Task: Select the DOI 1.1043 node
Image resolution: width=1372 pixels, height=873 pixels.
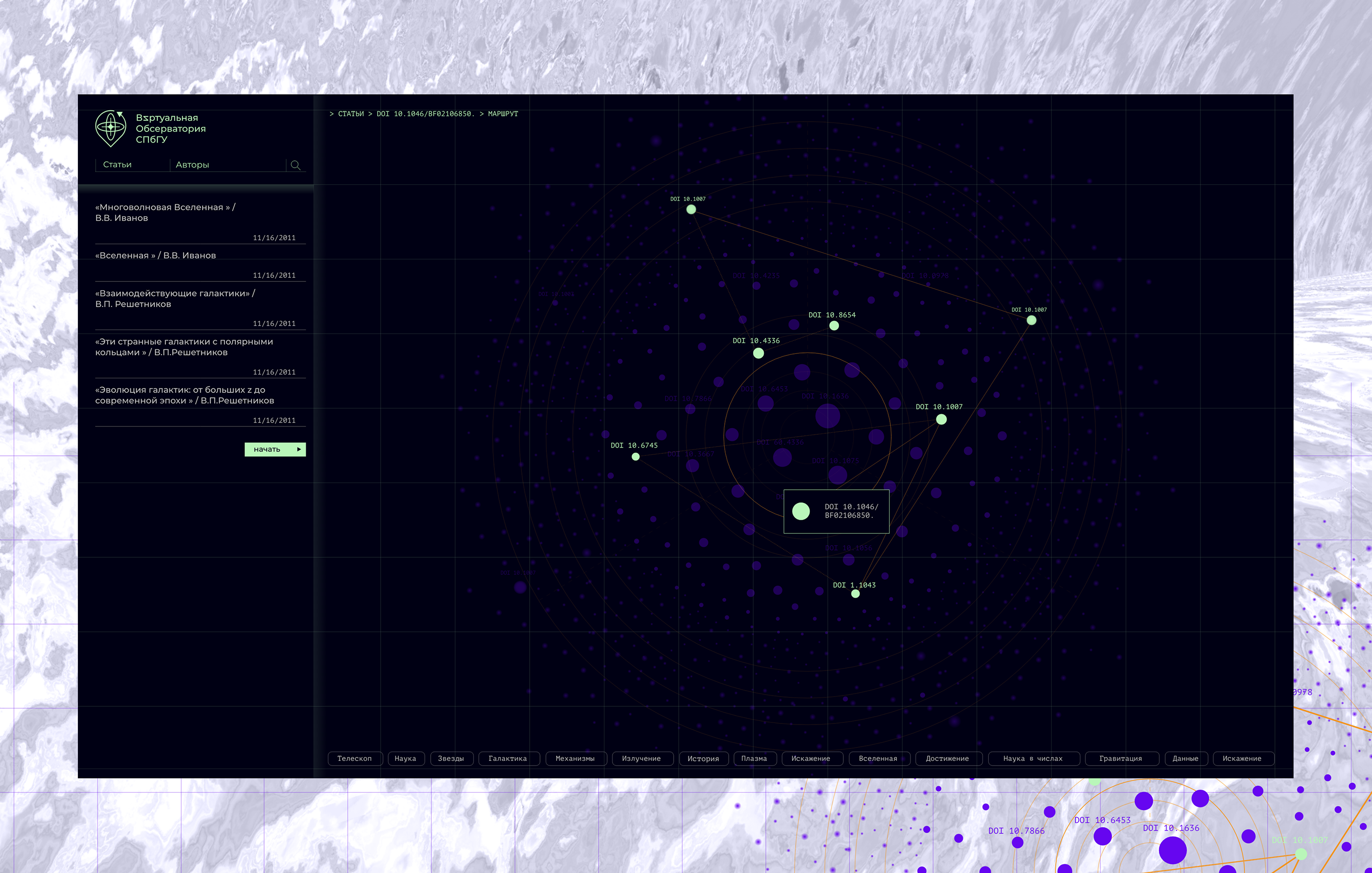Action: coord(855,594)
